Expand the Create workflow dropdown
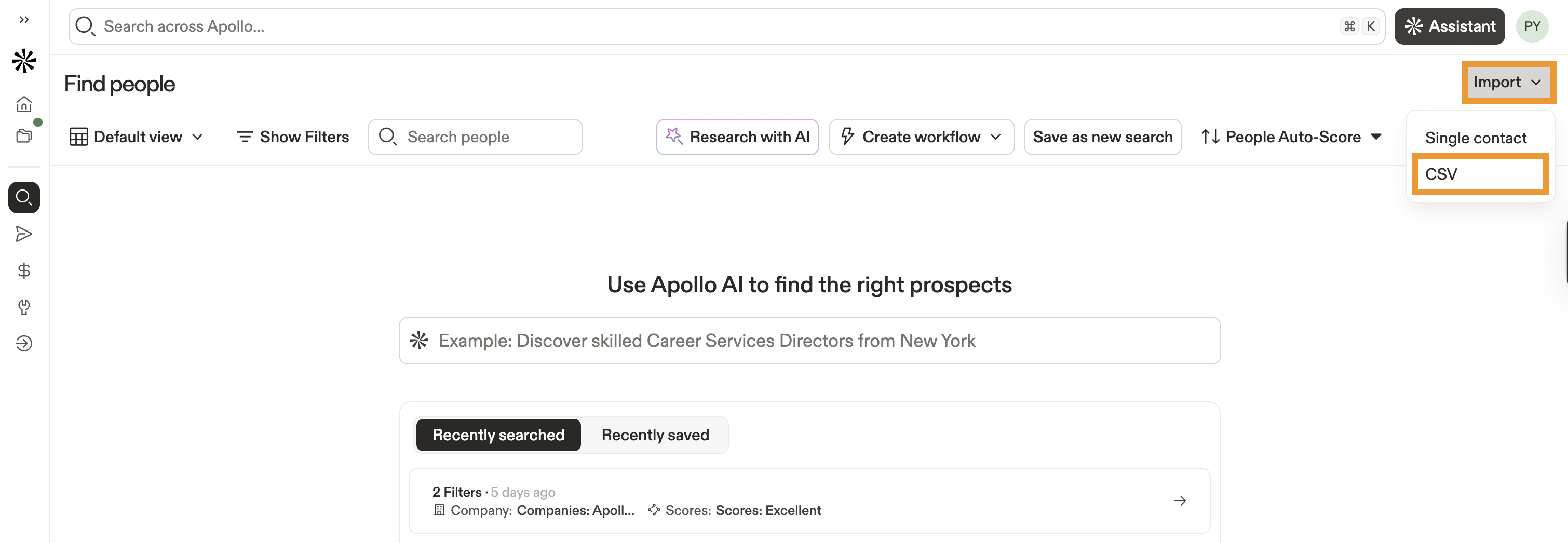The width and height of the screenshot is (1568, 543). pyautogui.click(x=921, y=137)
